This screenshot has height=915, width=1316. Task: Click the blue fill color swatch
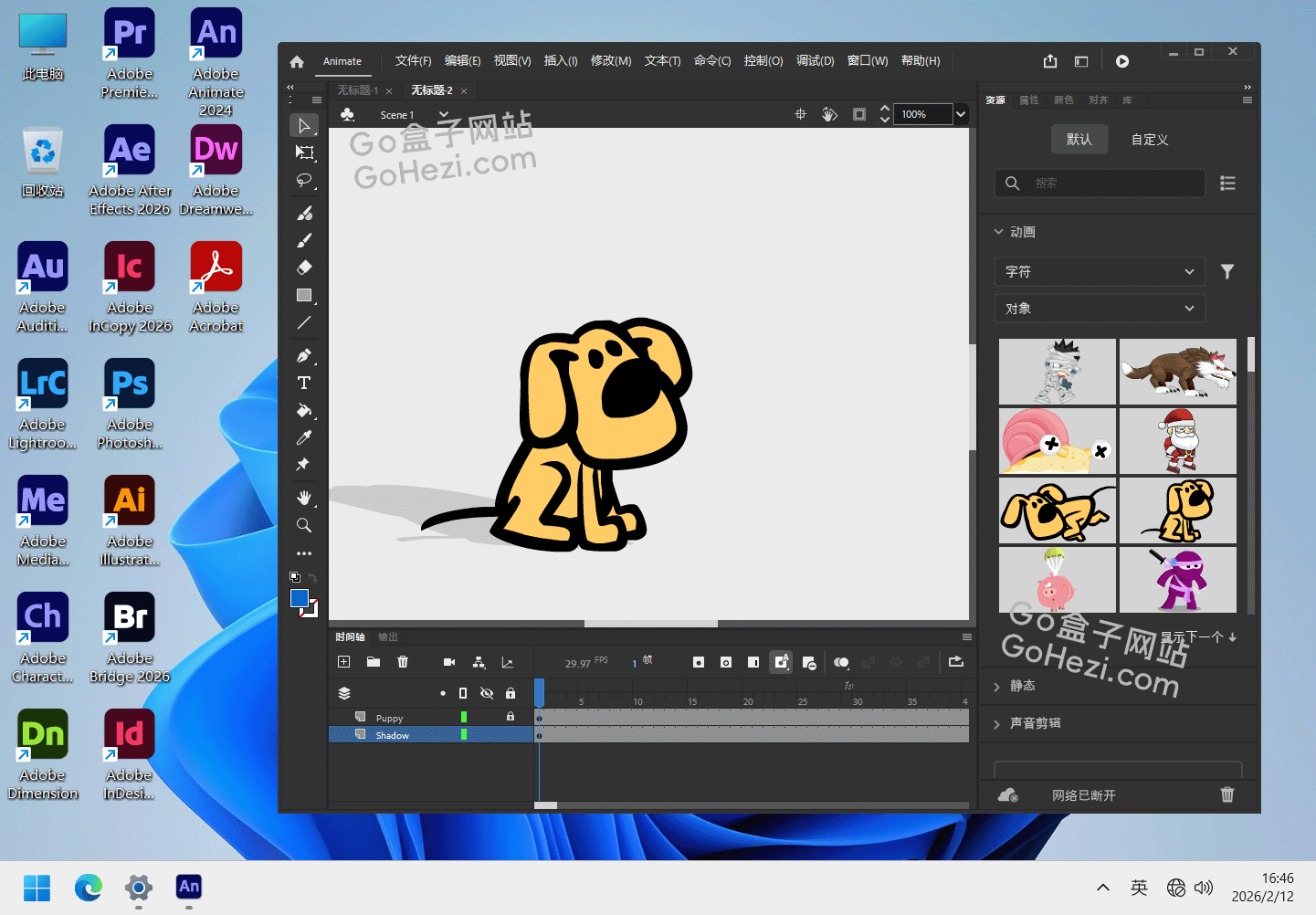(x=299, y=598)
